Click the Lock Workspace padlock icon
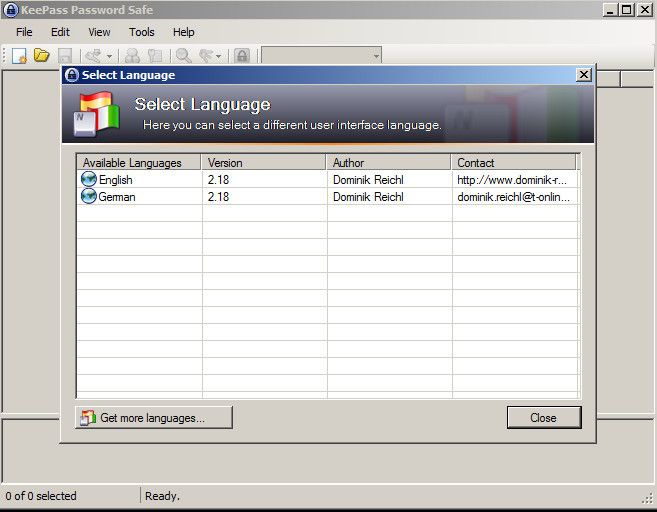The width and height of the screenshot is (657, 512). tap(242, 56)
